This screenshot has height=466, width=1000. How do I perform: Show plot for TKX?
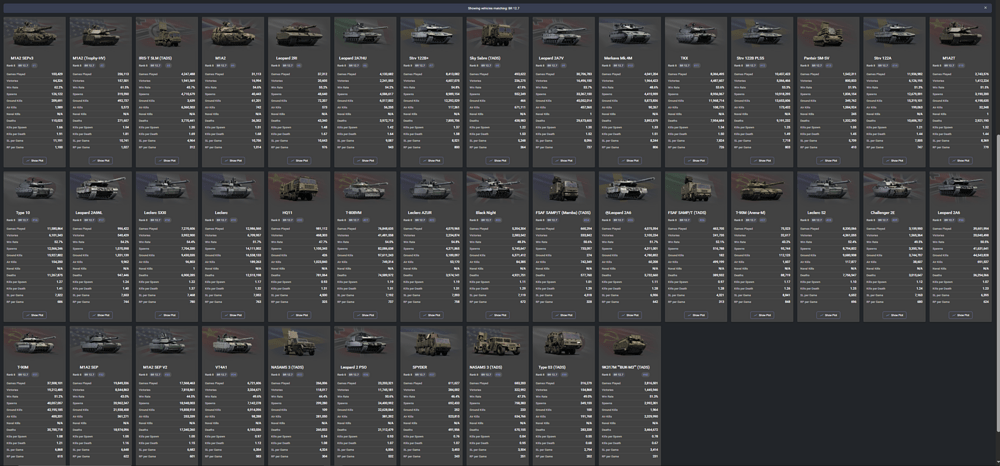coord(695,161)
